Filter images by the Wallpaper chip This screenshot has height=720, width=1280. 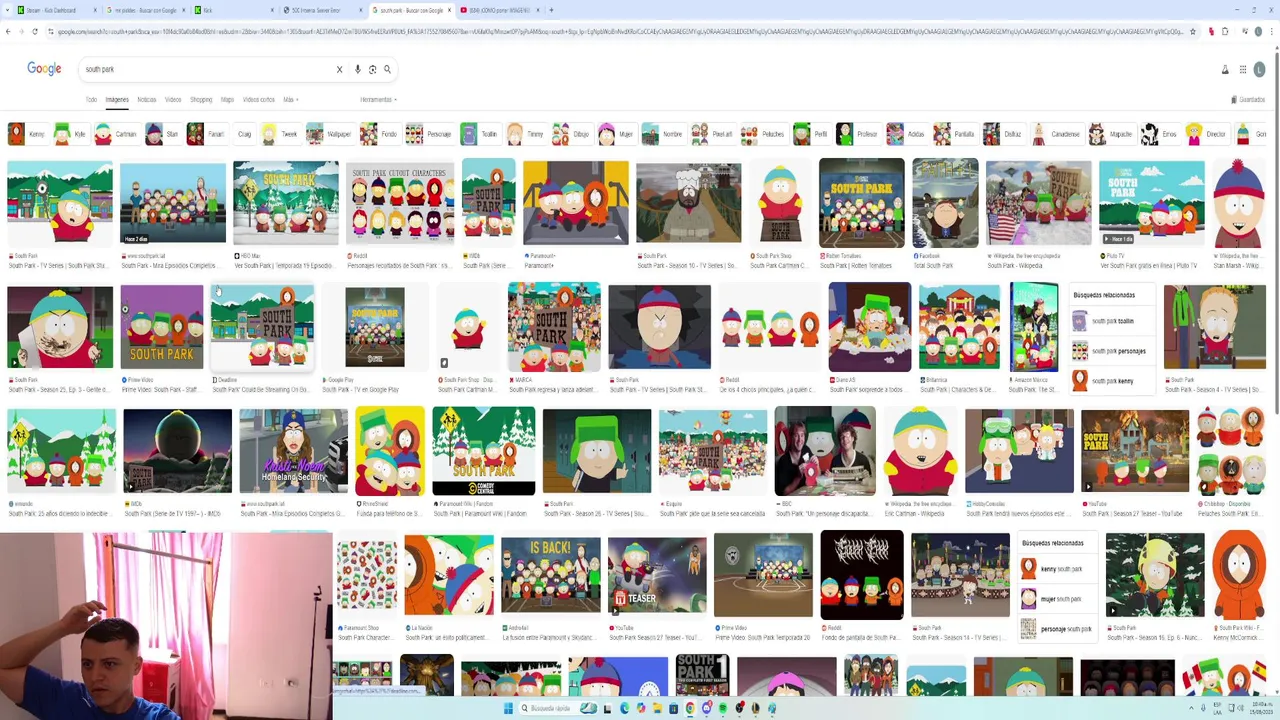330,134
